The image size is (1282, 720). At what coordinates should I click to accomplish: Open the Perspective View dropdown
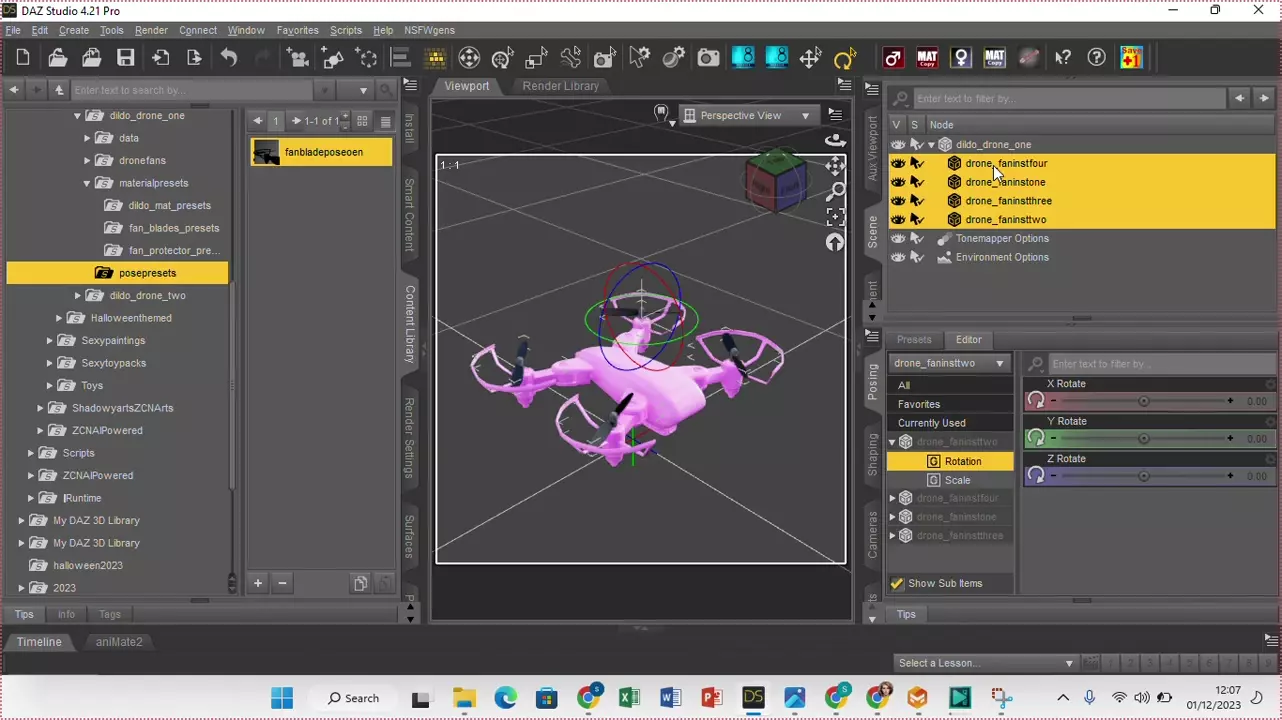(747, 116)
